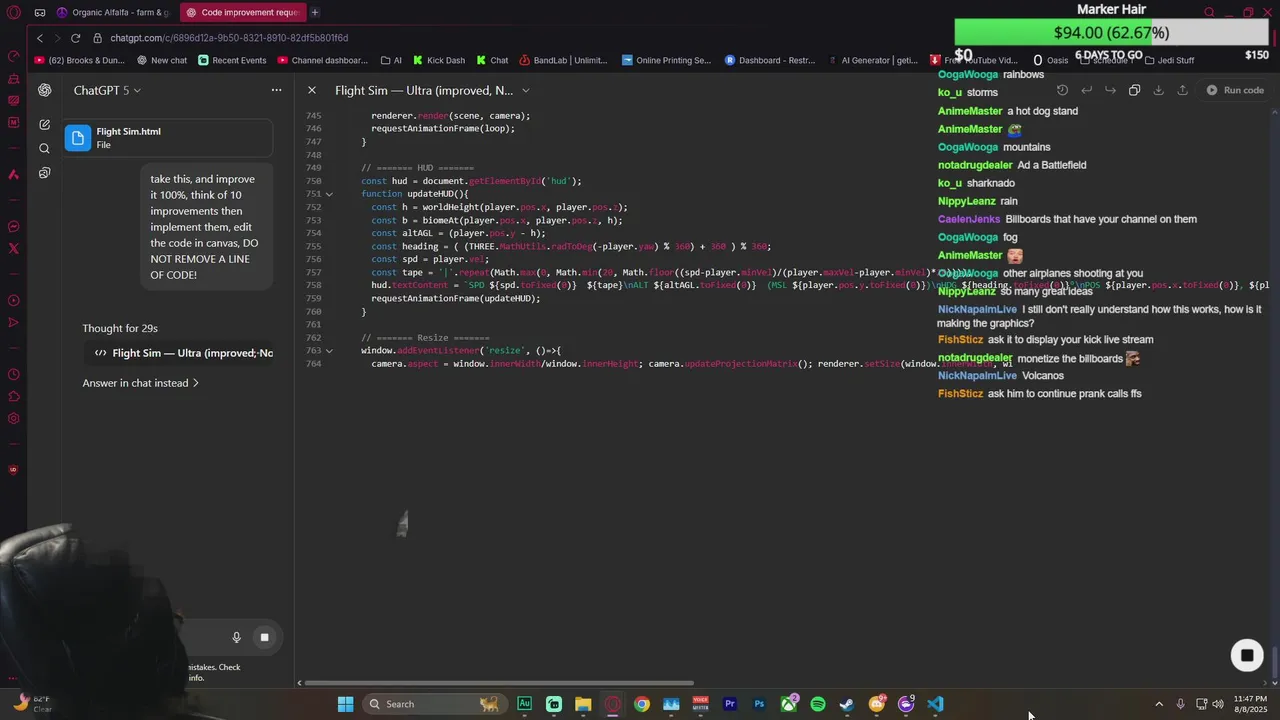Open the ChatGPT logo home icon
This screenshot has height=720, width=1280.
coord(45,90)
